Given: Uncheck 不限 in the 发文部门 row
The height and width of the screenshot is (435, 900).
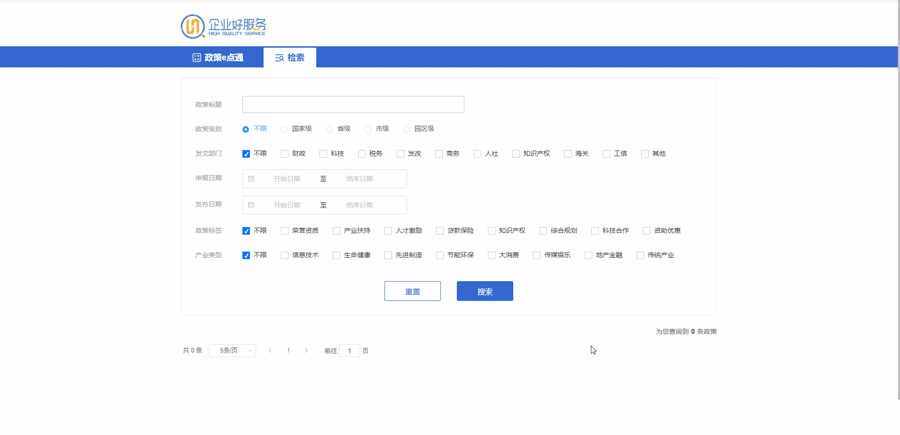Looking at the screenshot, I should pyautogui.click(x=246, y=154).
